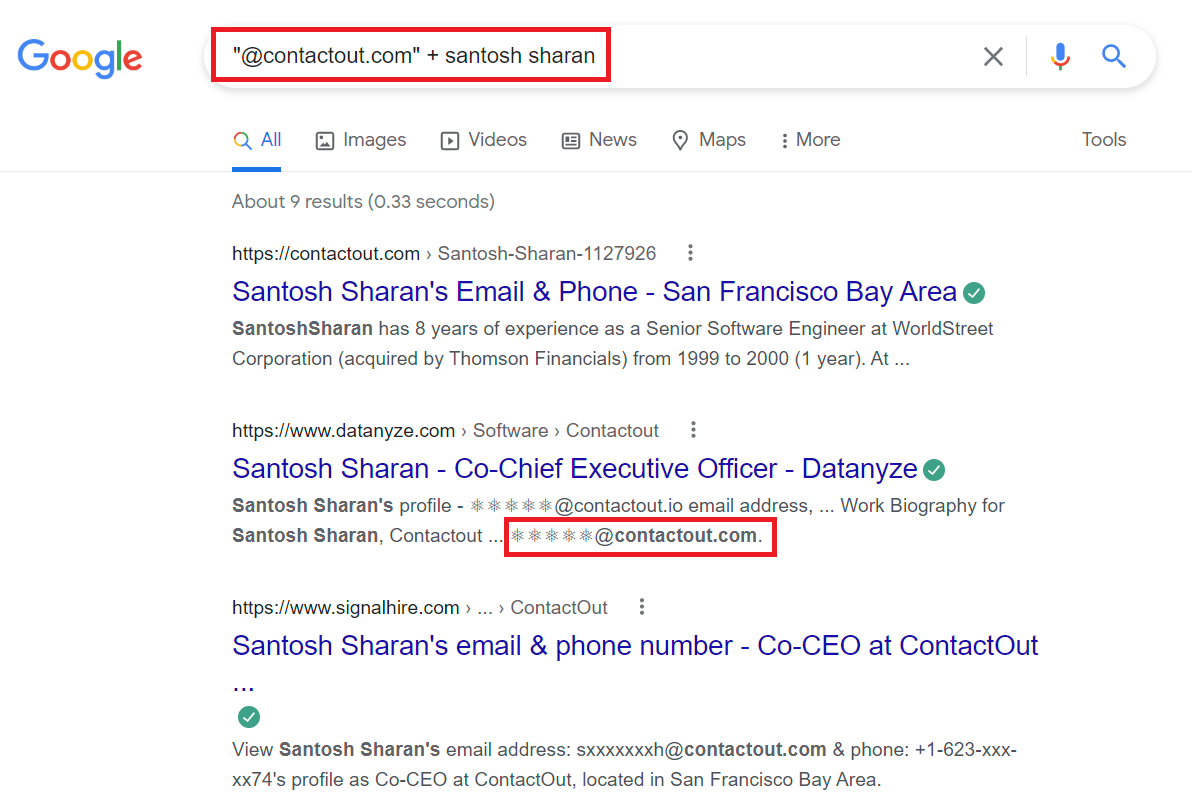Submit search with magnifying glass icon
Screen dimensions: 1192x800
click(1114, 56)
